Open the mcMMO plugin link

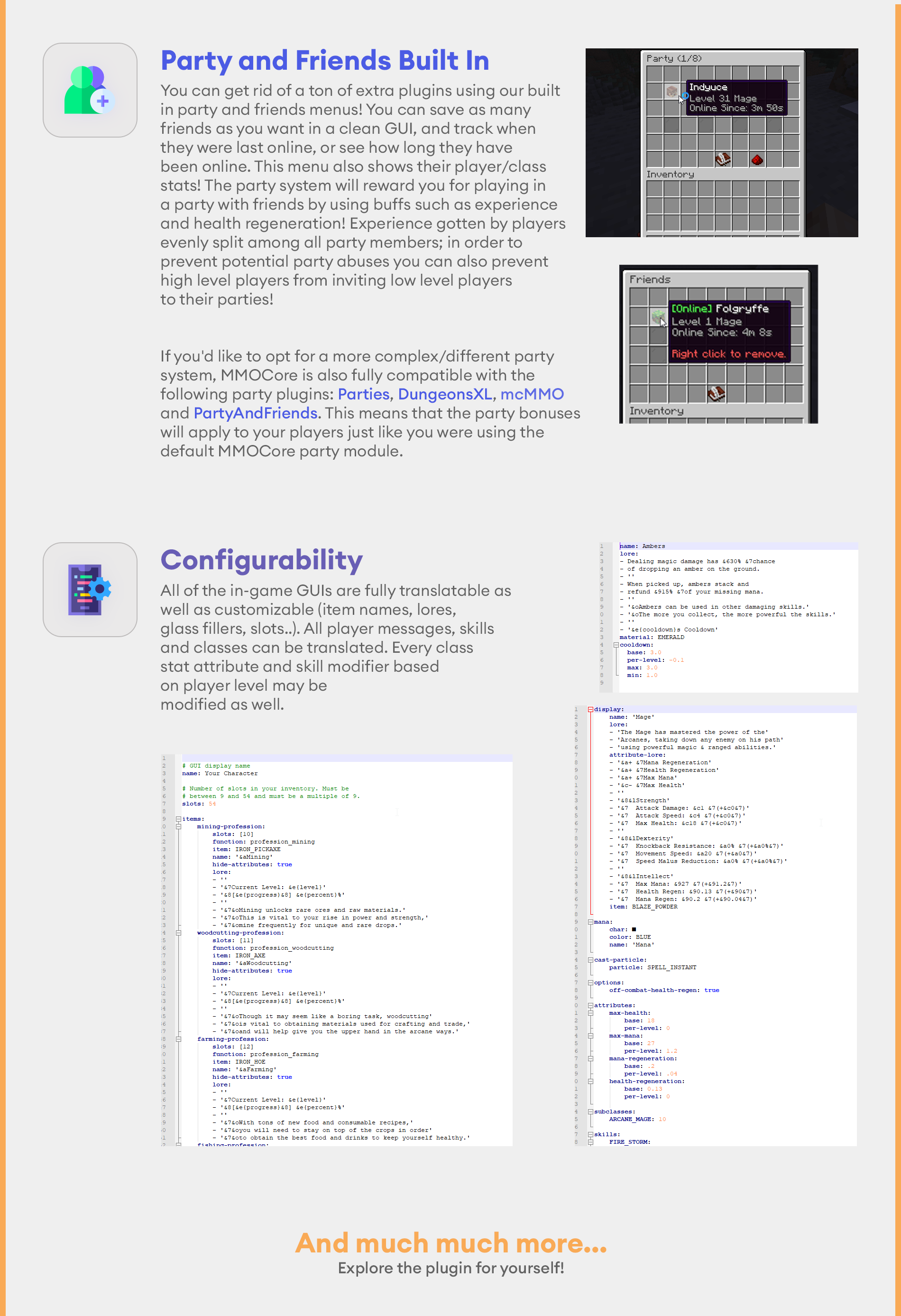(532, 394)
